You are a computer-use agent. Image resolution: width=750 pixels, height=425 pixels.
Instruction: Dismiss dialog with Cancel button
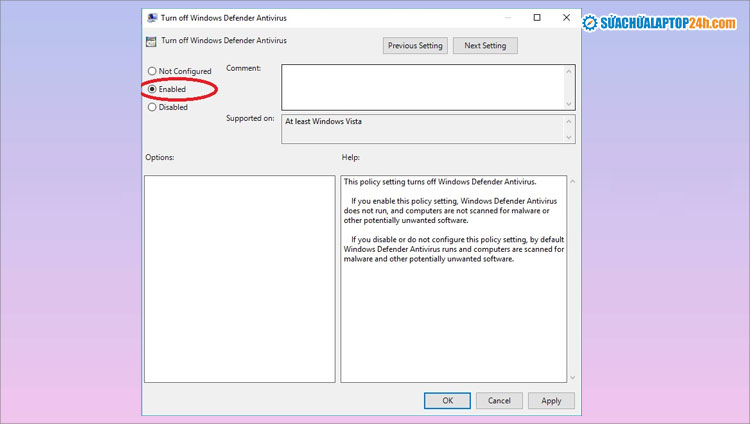[x=499, y=401]
